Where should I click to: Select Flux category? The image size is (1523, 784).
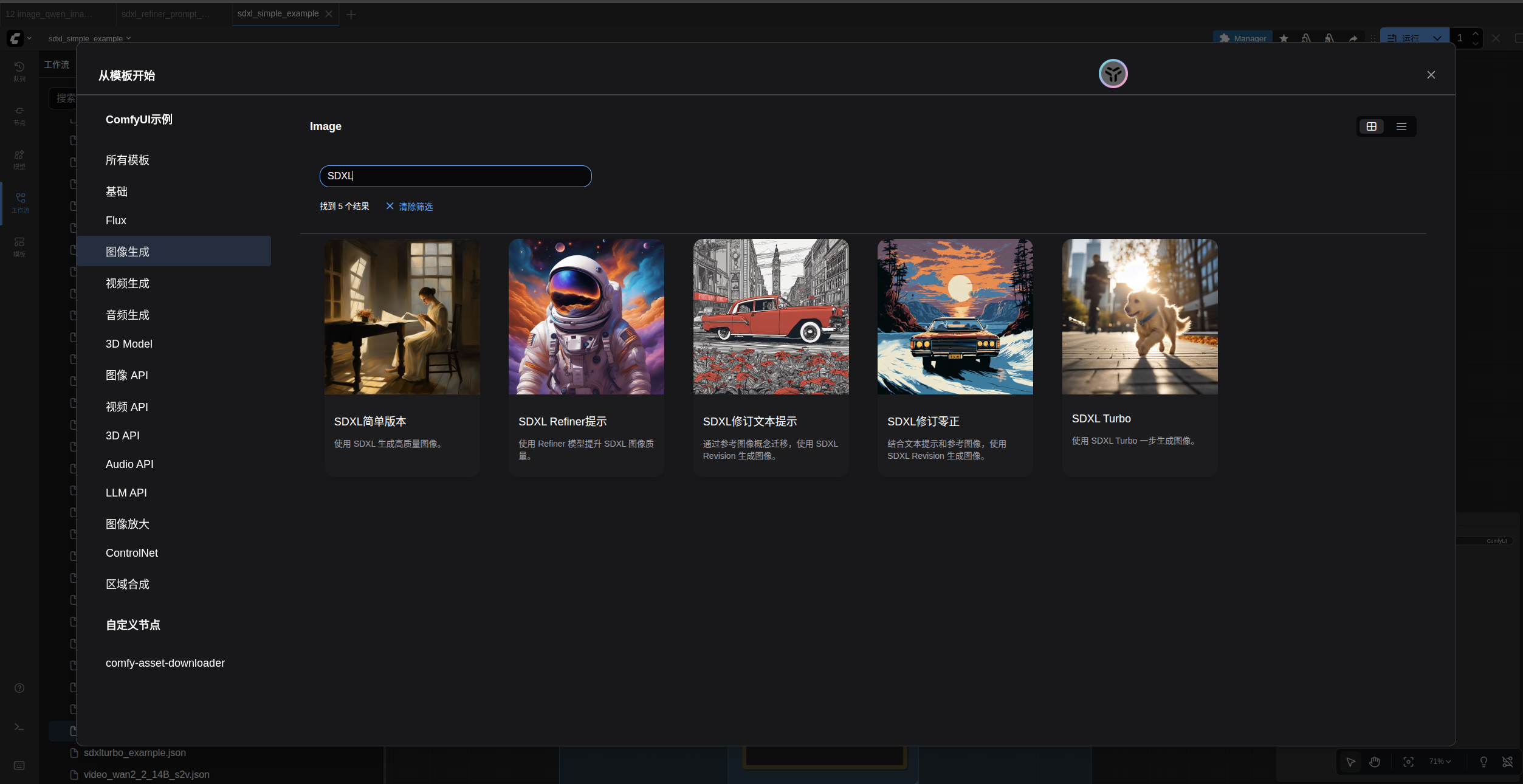point(174,221)
